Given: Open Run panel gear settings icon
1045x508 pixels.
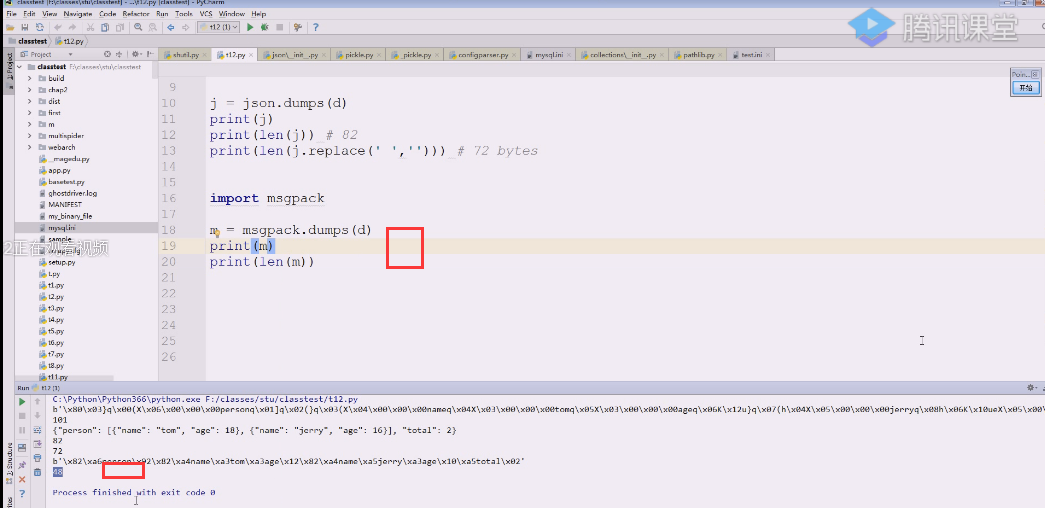Looking at the screenshot, I should 1032,387.
